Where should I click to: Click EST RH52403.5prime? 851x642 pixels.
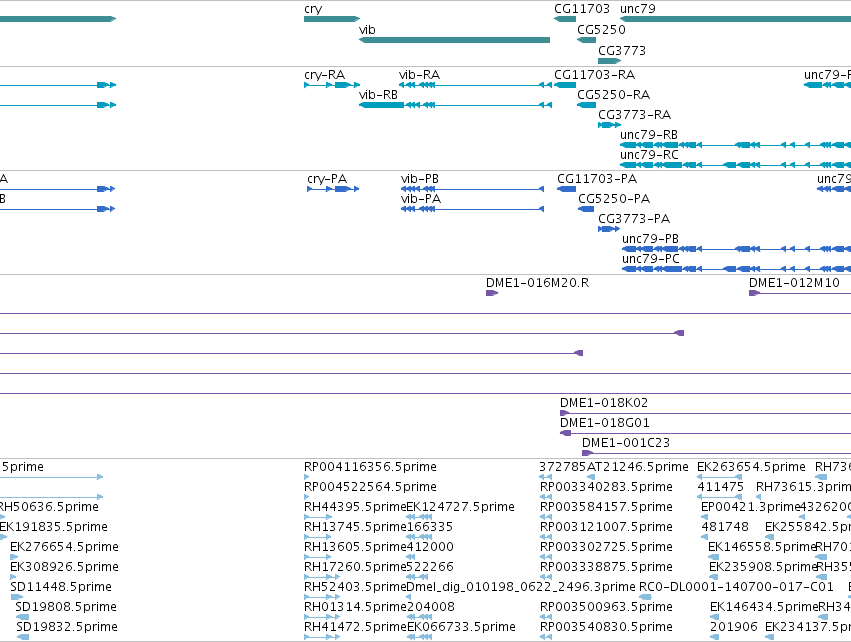tap(355, 587)
